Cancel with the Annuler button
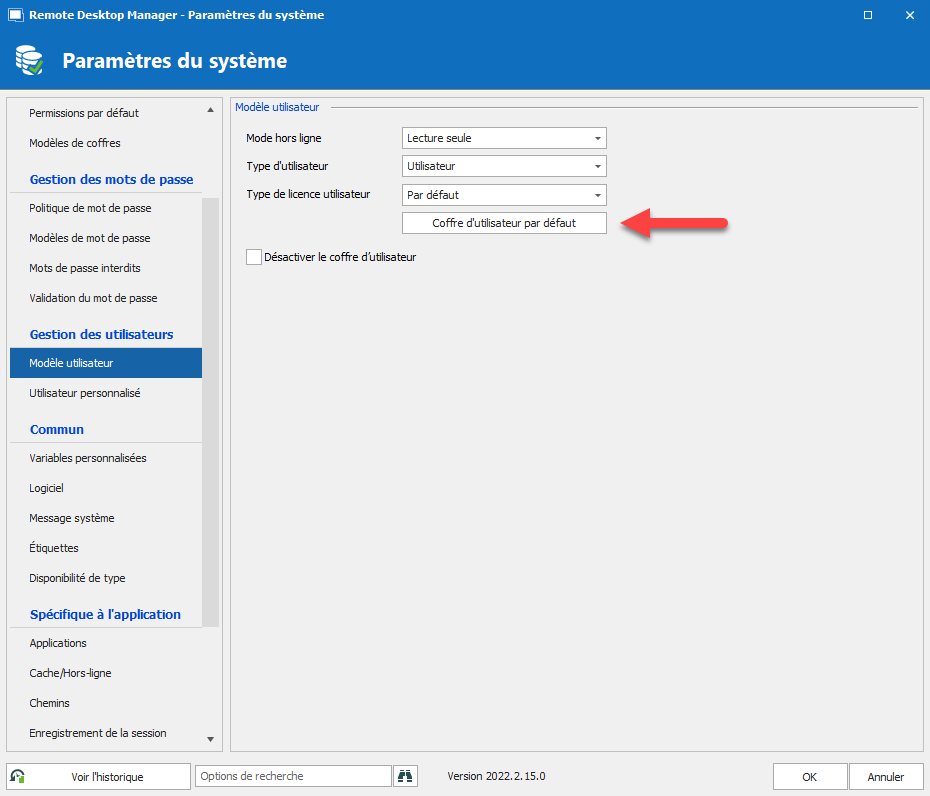The image size is (930, 796). coord(886,776)
